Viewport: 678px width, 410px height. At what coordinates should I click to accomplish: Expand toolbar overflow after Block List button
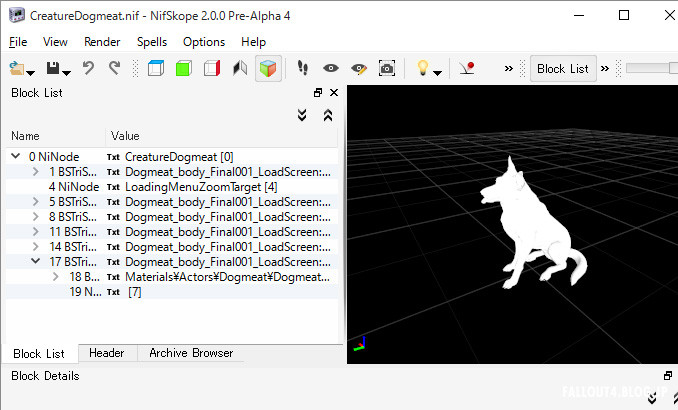pyautogui.click(x=605, y=68)
